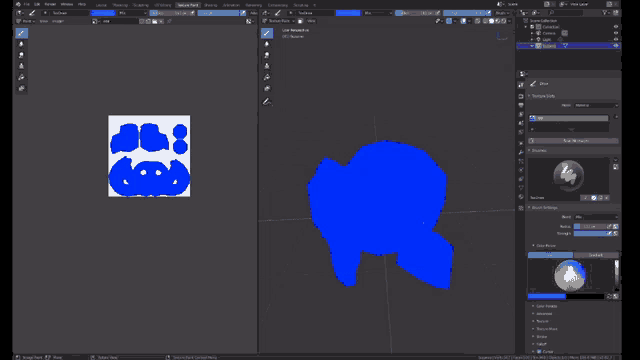This screenshot has width=640, height=360.
Task: Click the Save All Images button
Action: click(x=573, y=141)
